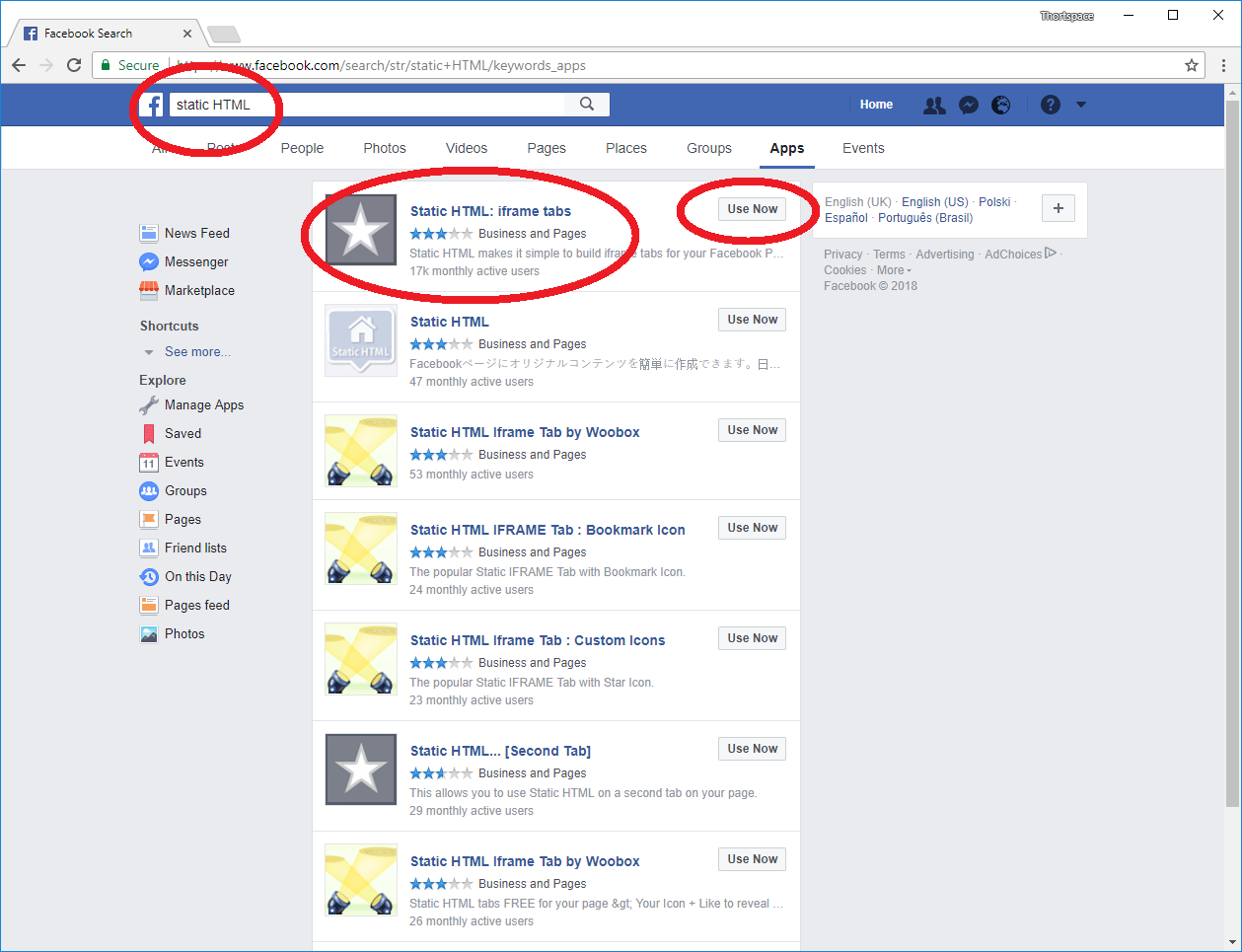
Task: Open AdChoices footer link
Action: pos(1020,255)
